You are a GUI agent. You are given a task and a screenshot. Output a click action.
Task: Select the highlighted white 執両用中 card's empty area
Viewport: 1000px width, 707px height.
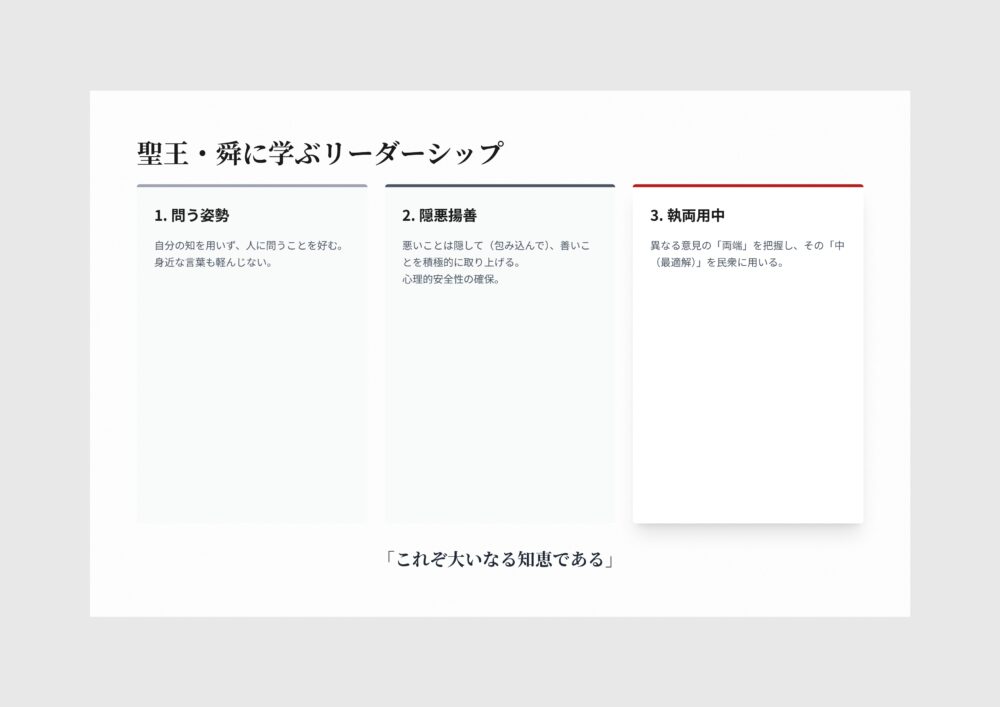(x=747, y=400)
